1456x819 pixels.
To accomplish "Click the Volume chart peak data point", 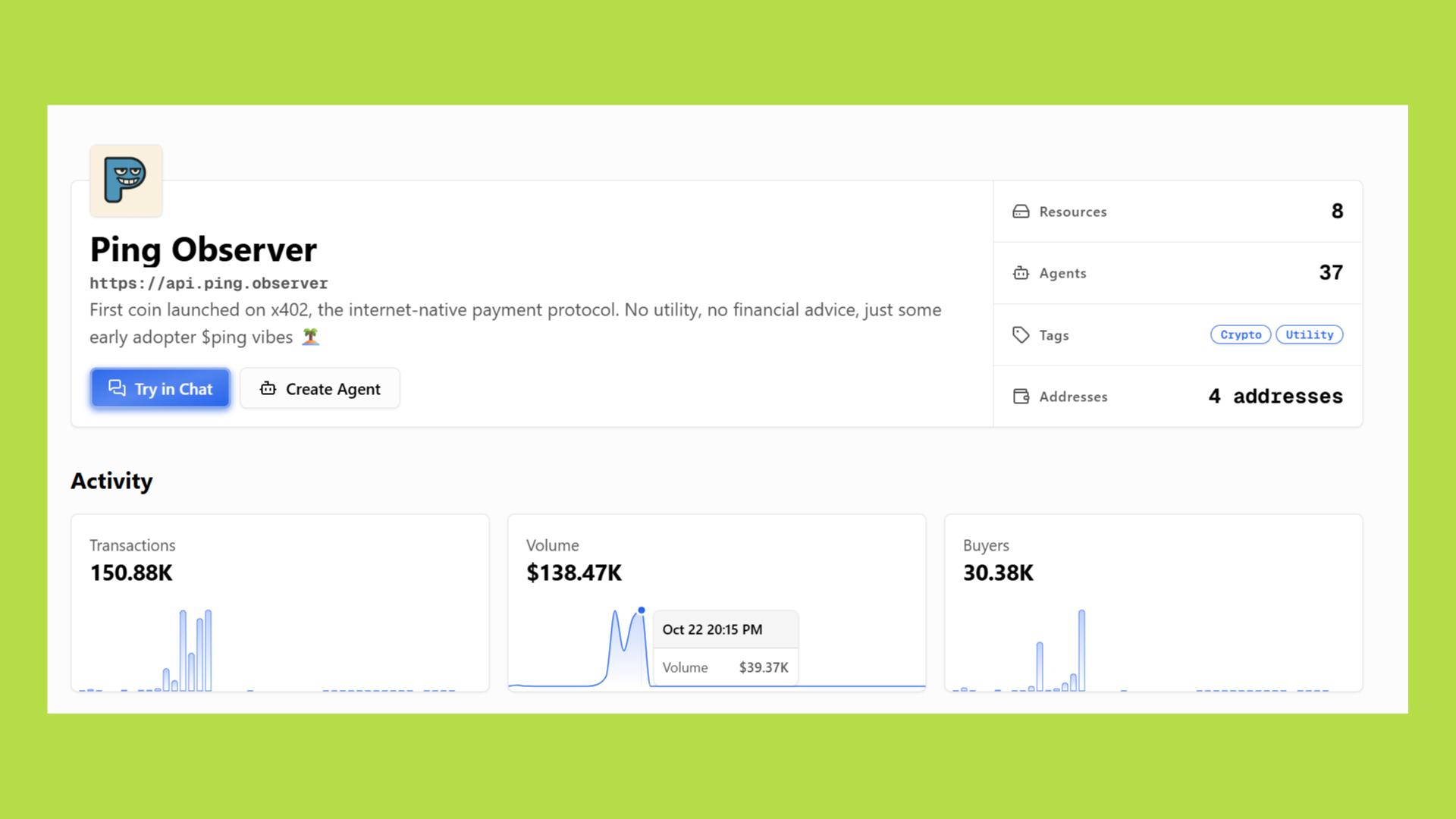I will tap(642, 610).
